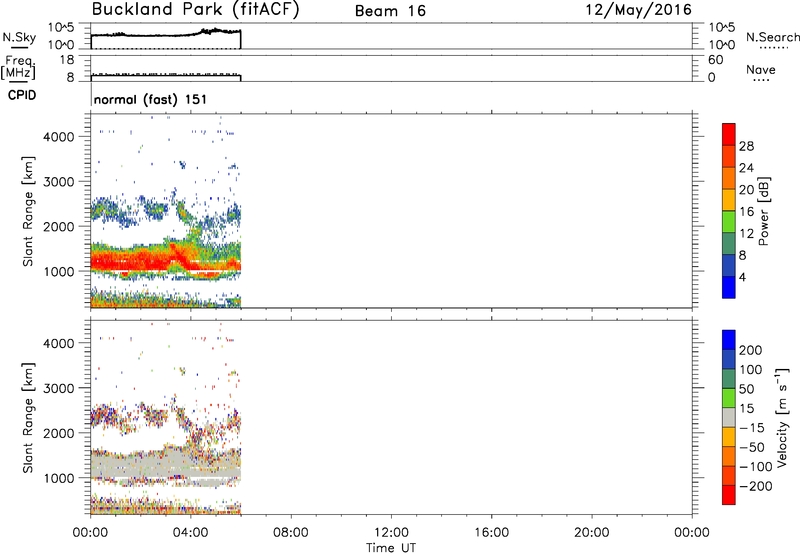Click the '60' tick on Nave axis
The image size is (800, 554).
715,60
